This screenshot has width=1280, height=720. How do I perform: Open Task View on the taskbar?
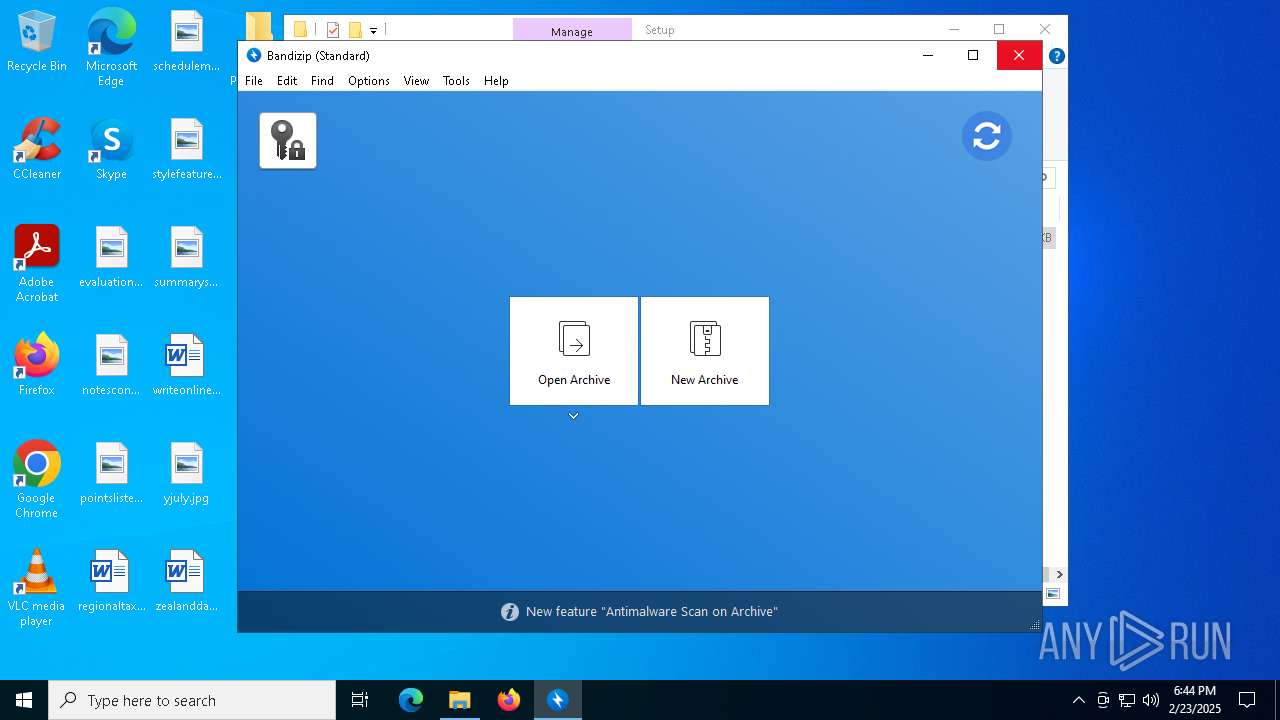point(360,700)
